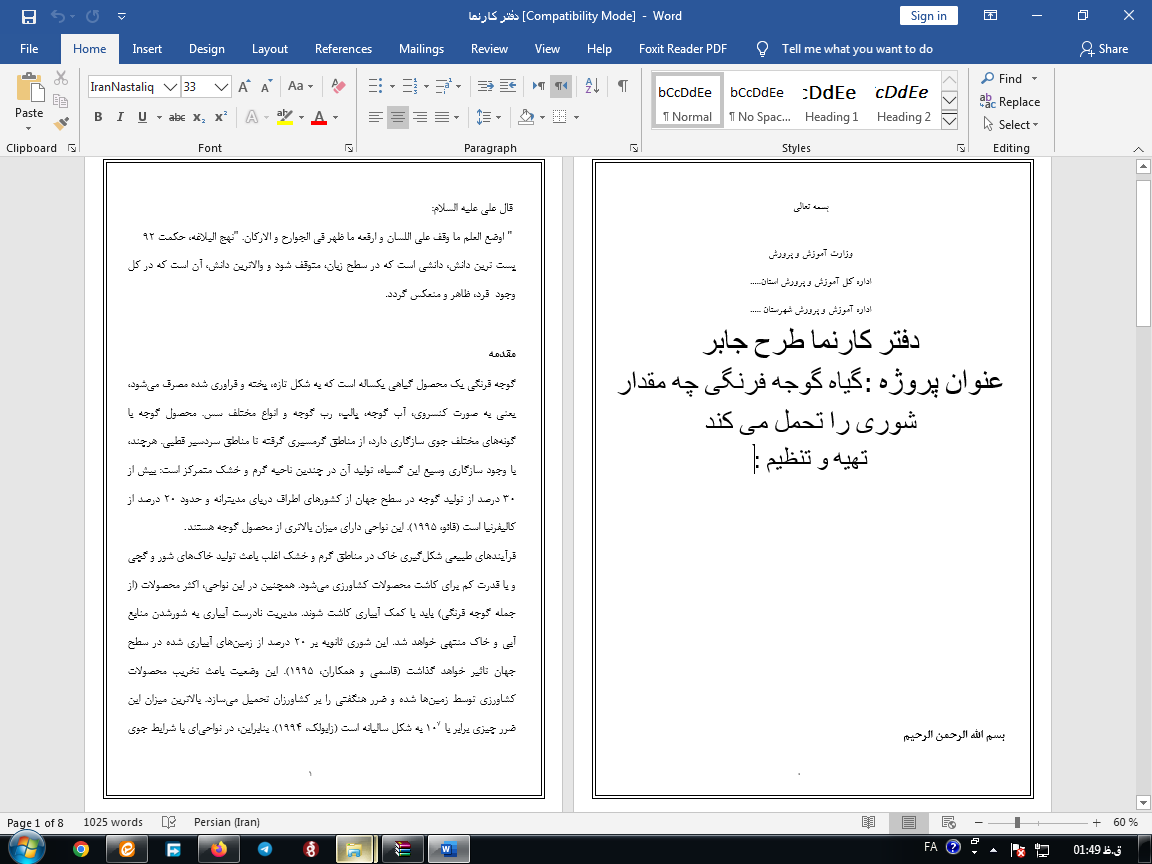This screenshot has height=864, width=1152.
Task: Click the Format Painter brush icon
Action: (61, 124)
